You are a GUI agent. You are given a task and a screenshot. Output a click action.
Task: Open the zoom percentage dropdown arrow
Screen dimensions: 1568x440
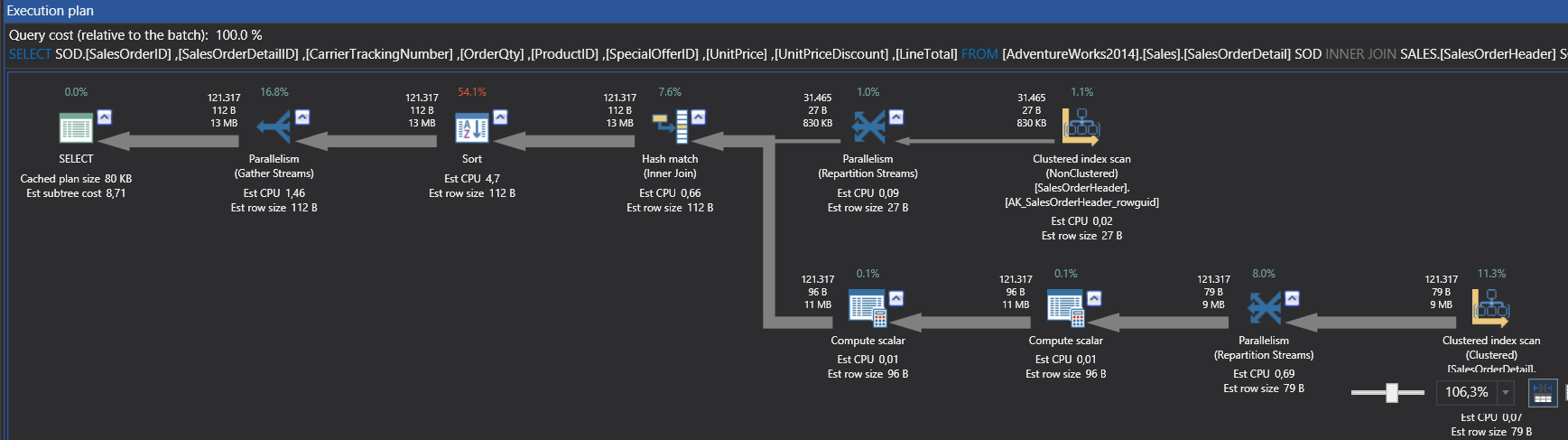click(1505, 392)
